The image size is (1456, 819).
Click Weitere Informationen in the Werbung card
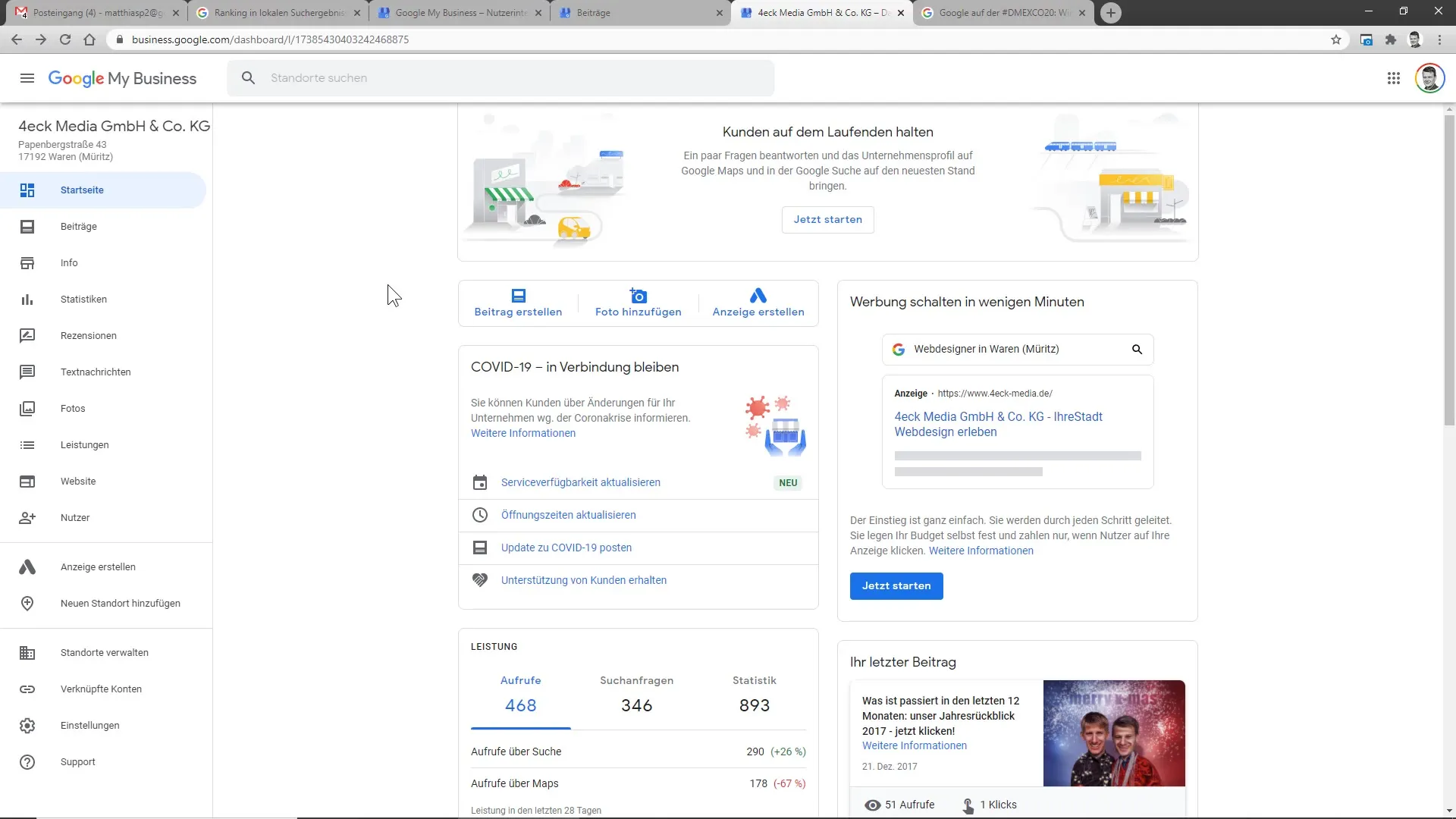(981, 551)
